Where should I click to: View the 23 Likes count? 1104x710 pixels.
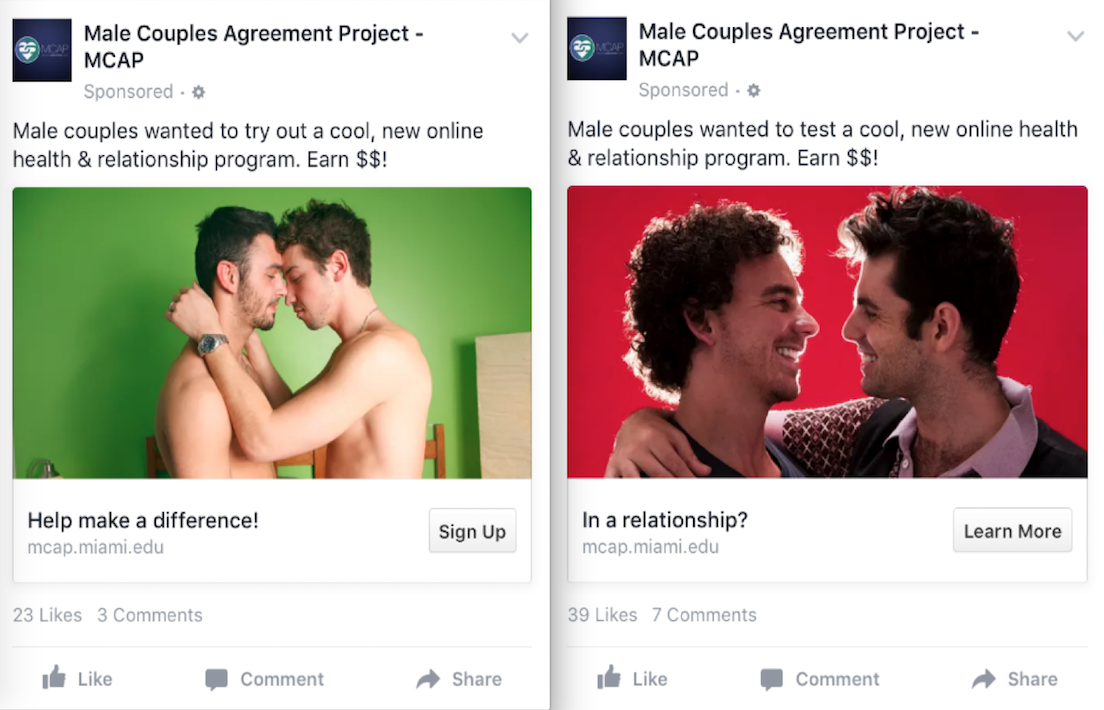tap(47, 615)
